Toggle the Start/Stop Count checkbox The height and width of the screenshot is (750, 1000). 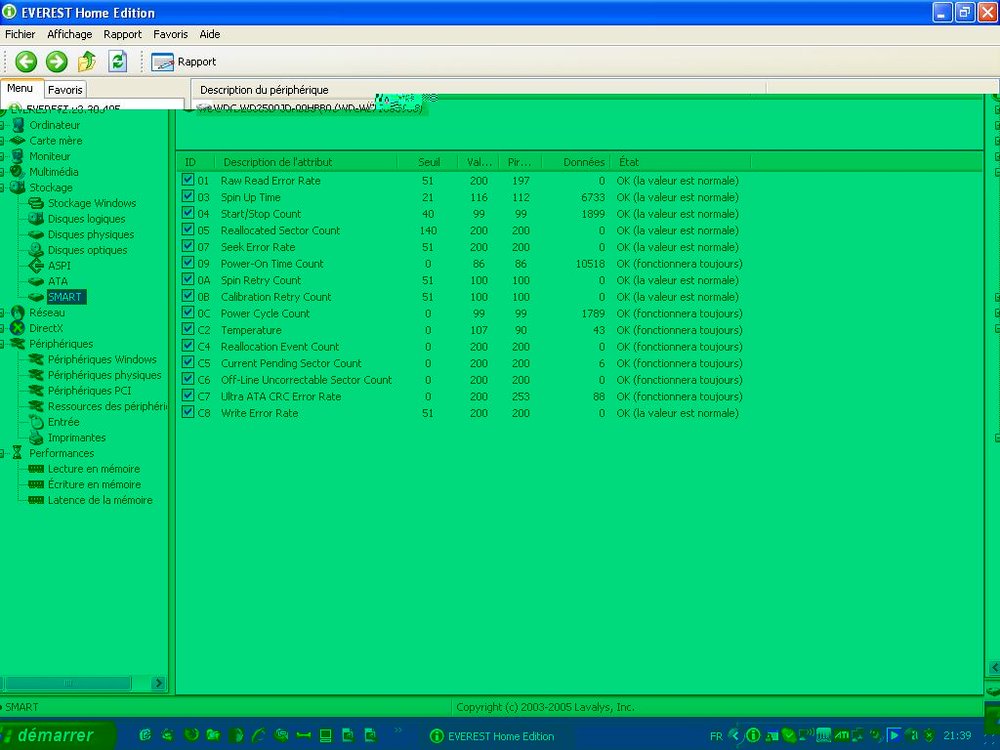pos(188,213)
